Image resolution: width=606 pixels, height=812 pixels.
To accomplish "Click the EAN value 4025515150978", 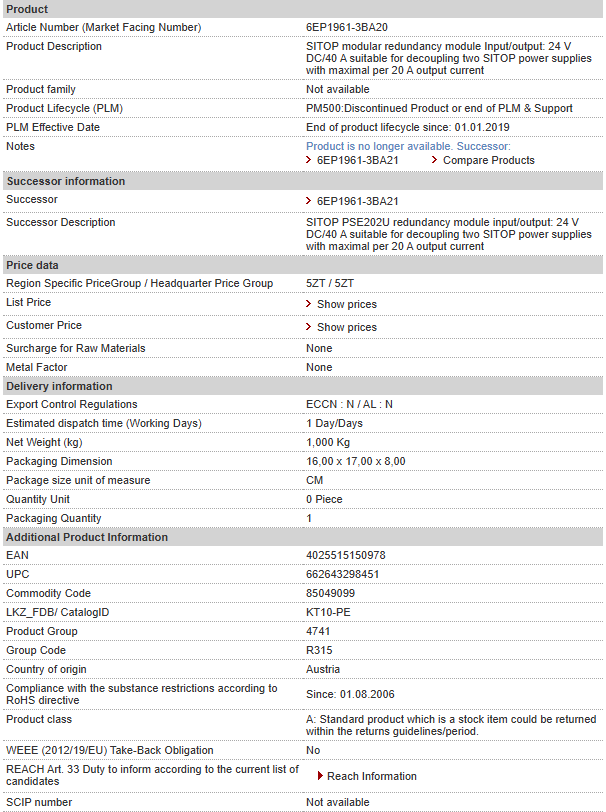I will [345, 555].
